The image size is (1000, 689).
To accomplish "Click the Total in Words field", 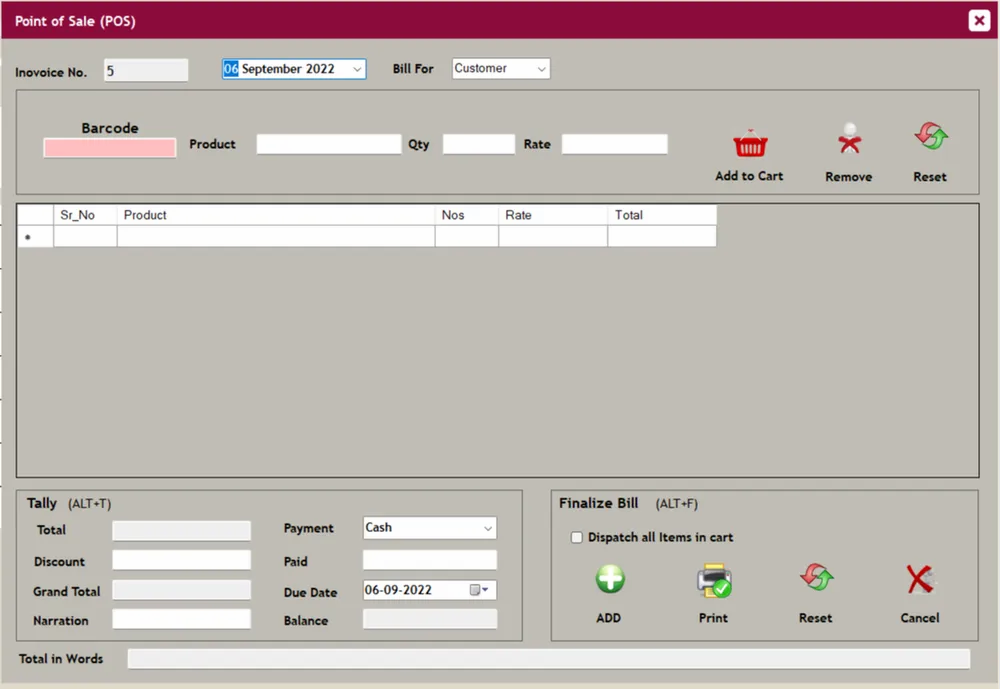I will click(x=548, y=659).
